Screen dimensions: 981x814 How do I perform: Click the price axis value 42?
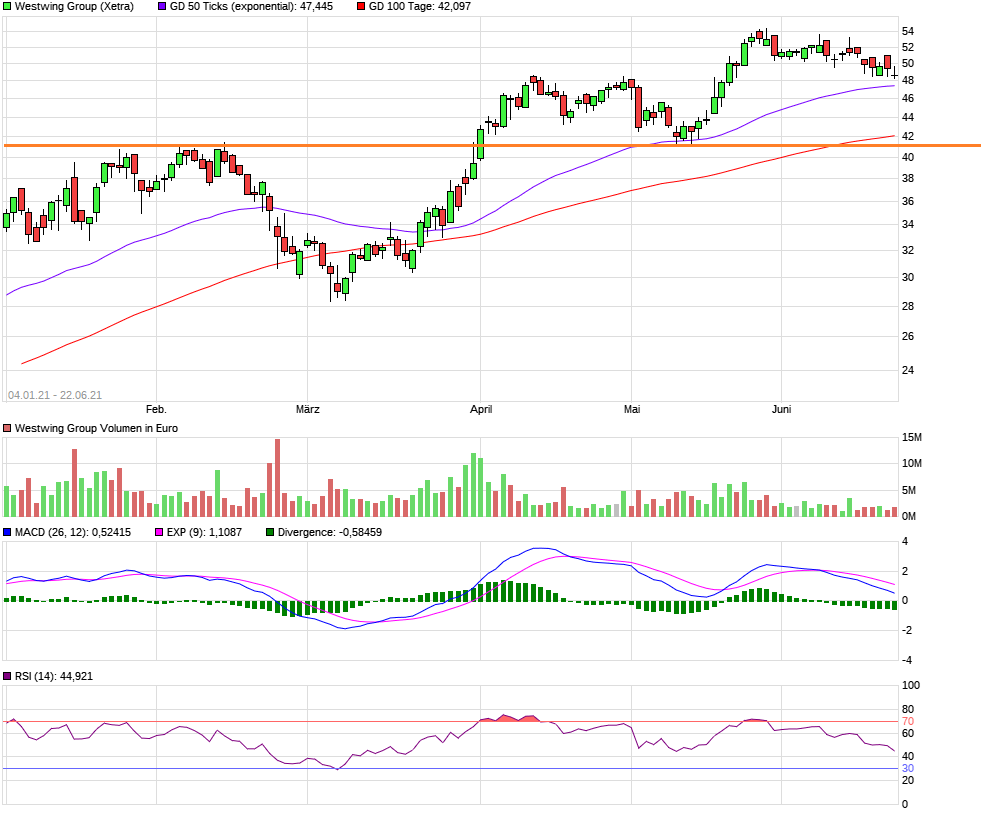[908, 136]
